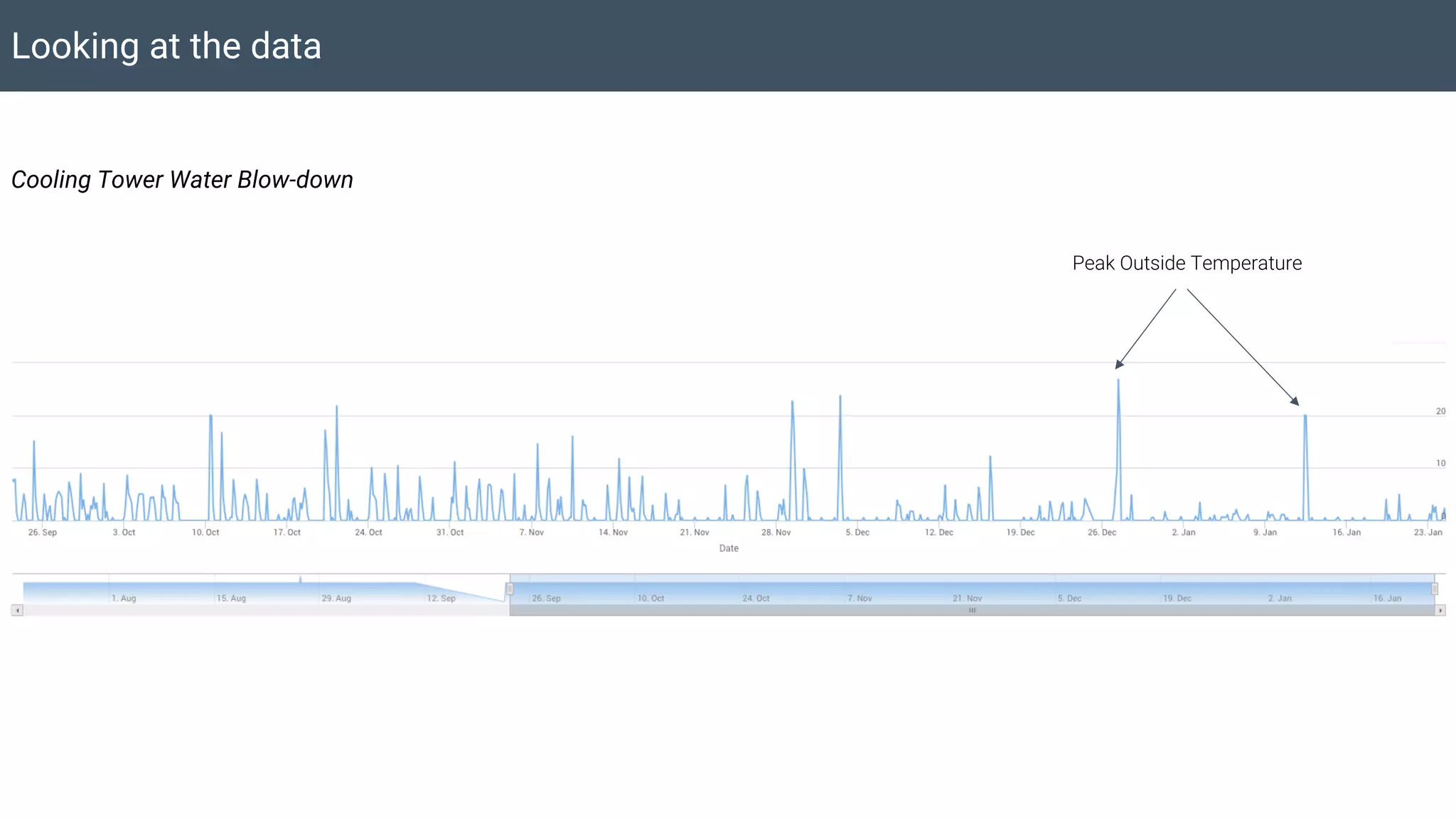Click '1. Aug' in the navigator

(x=124, y=599)
